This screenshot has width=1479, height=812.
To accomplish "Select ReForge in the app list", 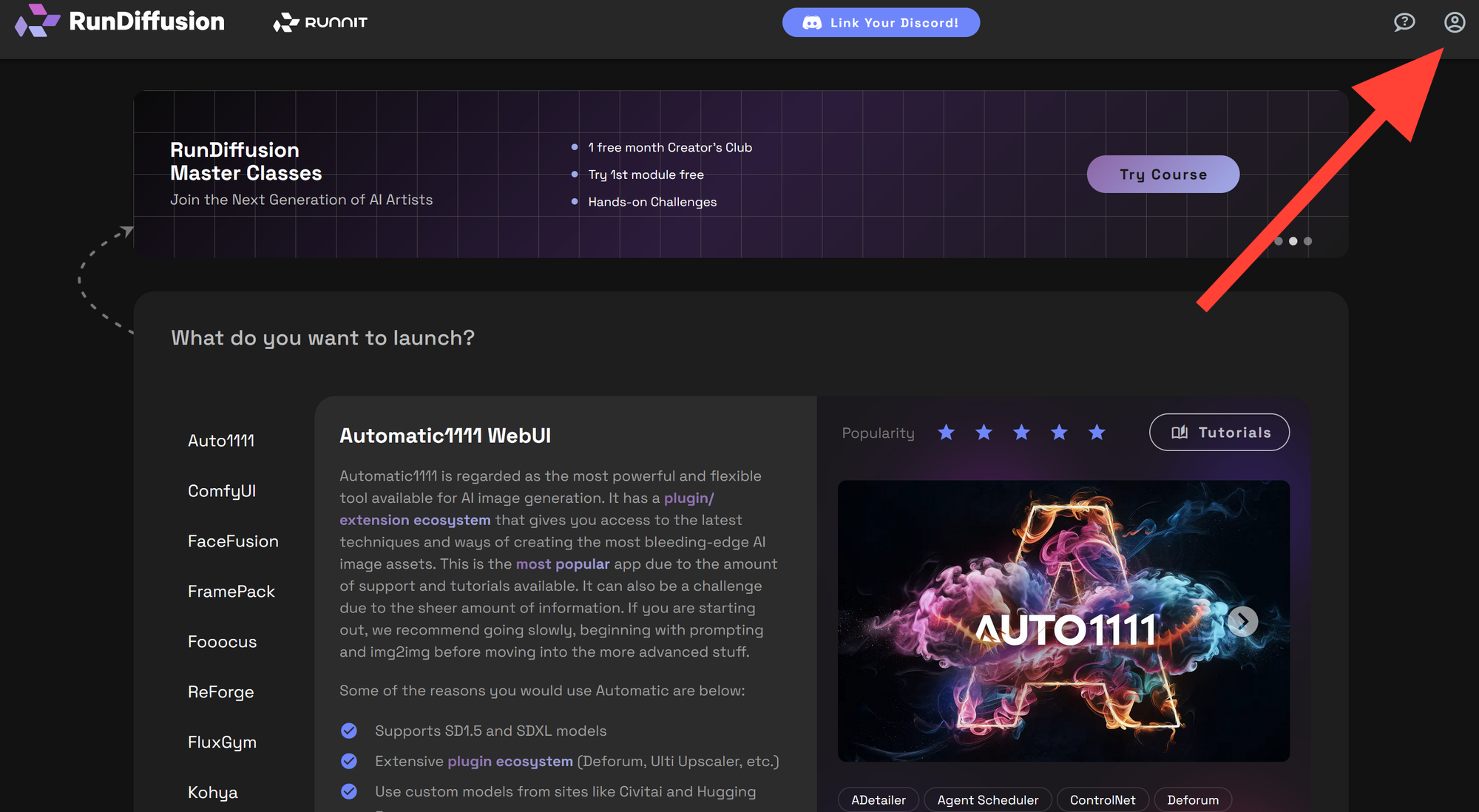I will tap(220, 692).
